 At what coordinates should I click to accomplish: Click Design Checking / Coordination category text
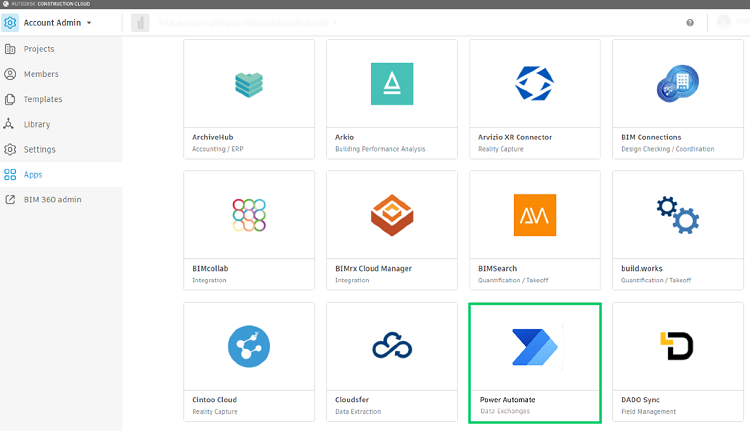tap(667, 149)
